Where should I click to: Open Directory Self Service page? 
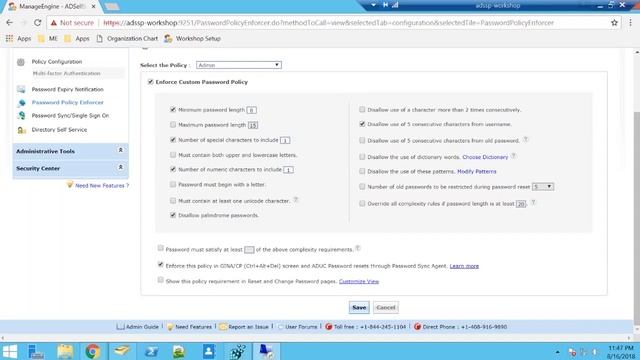pyautogui.click(x=59, y=130)
